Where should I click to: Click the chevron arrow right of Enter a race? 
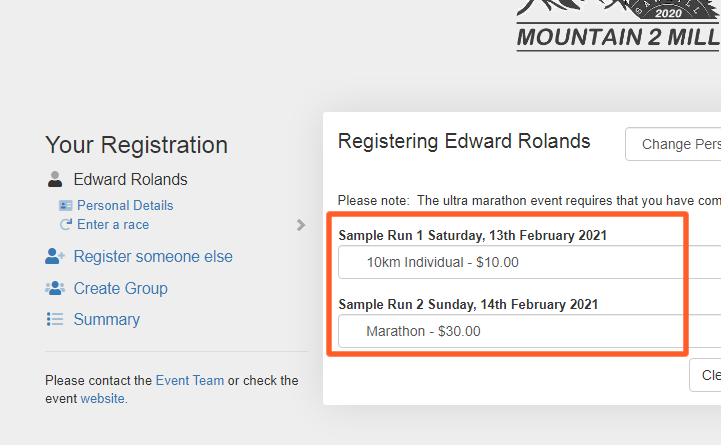coord(301,225)
